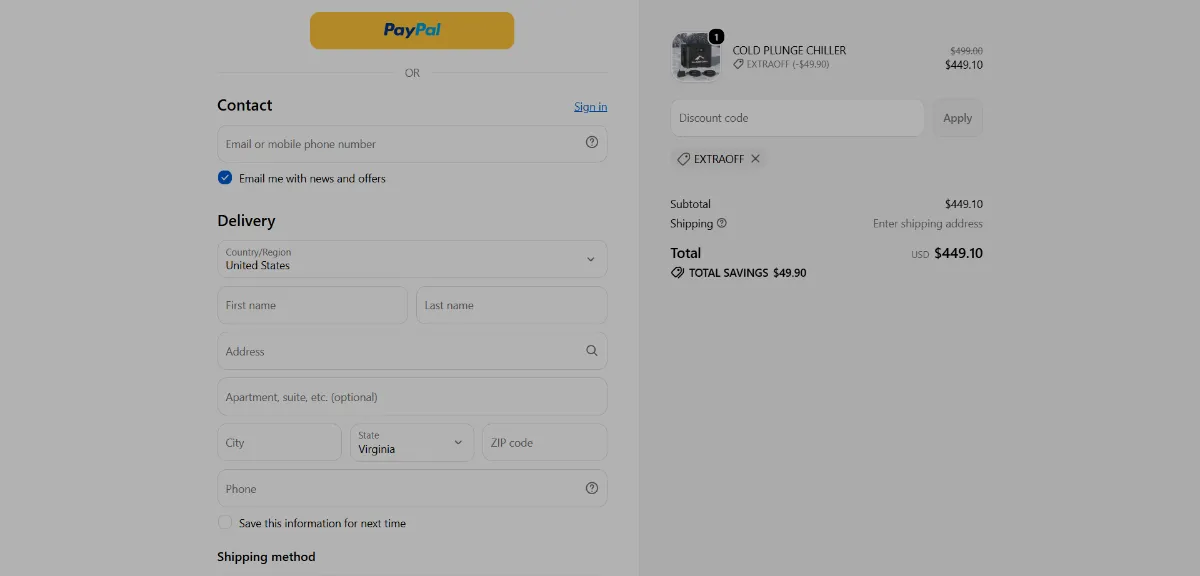Screen dimensions: 1200x576
Task: Click the crossed-out $499.00 original price
Action: [966, 50]
